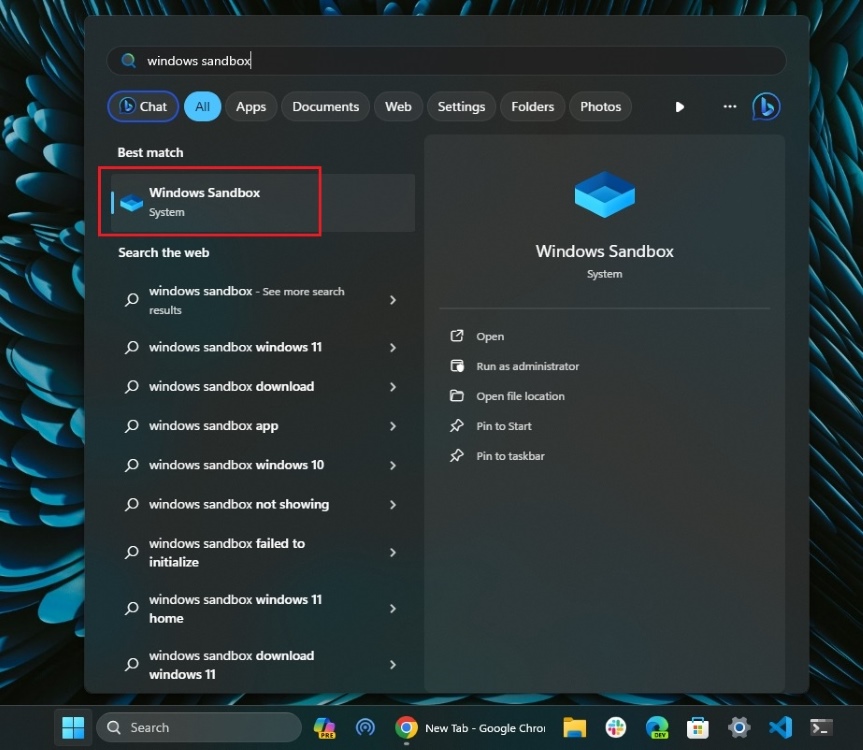Pin Windows Sandbox to taskbar

pyautogui.click(x=510, y=456)
